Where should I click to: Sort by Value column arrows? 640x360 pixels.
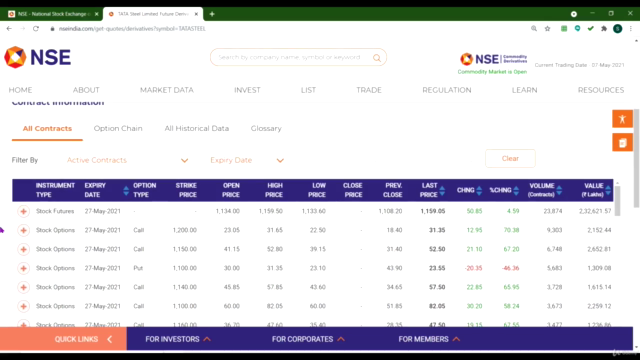(608, 190)
